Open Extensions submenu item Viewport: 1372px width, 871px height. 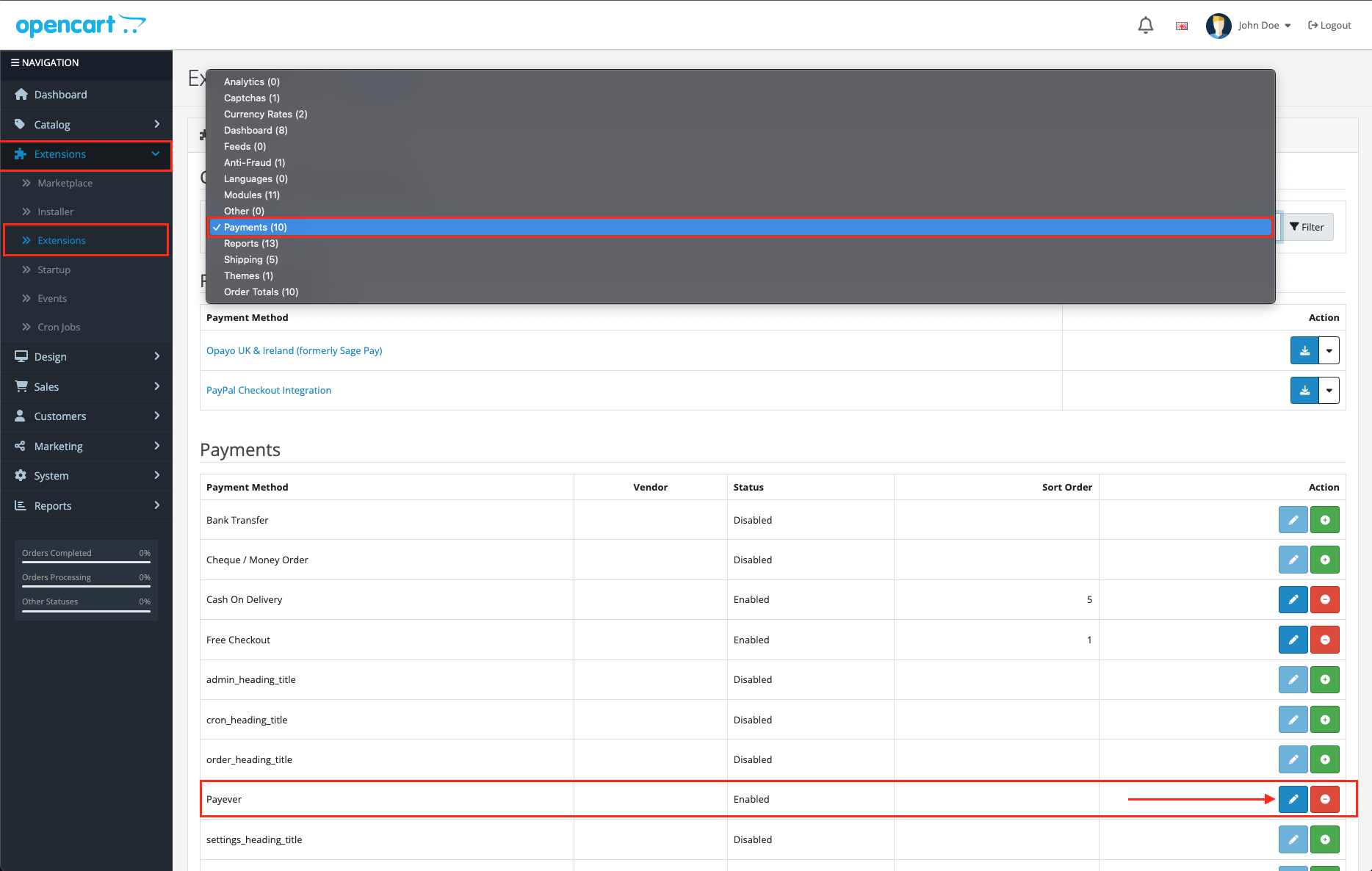(x=86, y=240)
